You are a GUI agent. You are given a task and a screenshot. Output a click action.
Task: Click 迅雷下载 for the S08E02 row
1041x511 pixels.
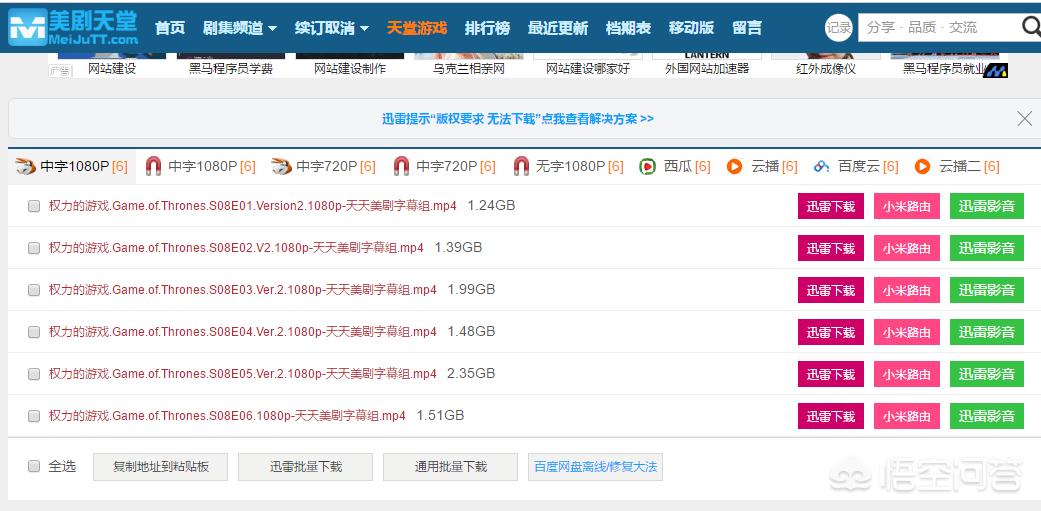tap(831, 248)
